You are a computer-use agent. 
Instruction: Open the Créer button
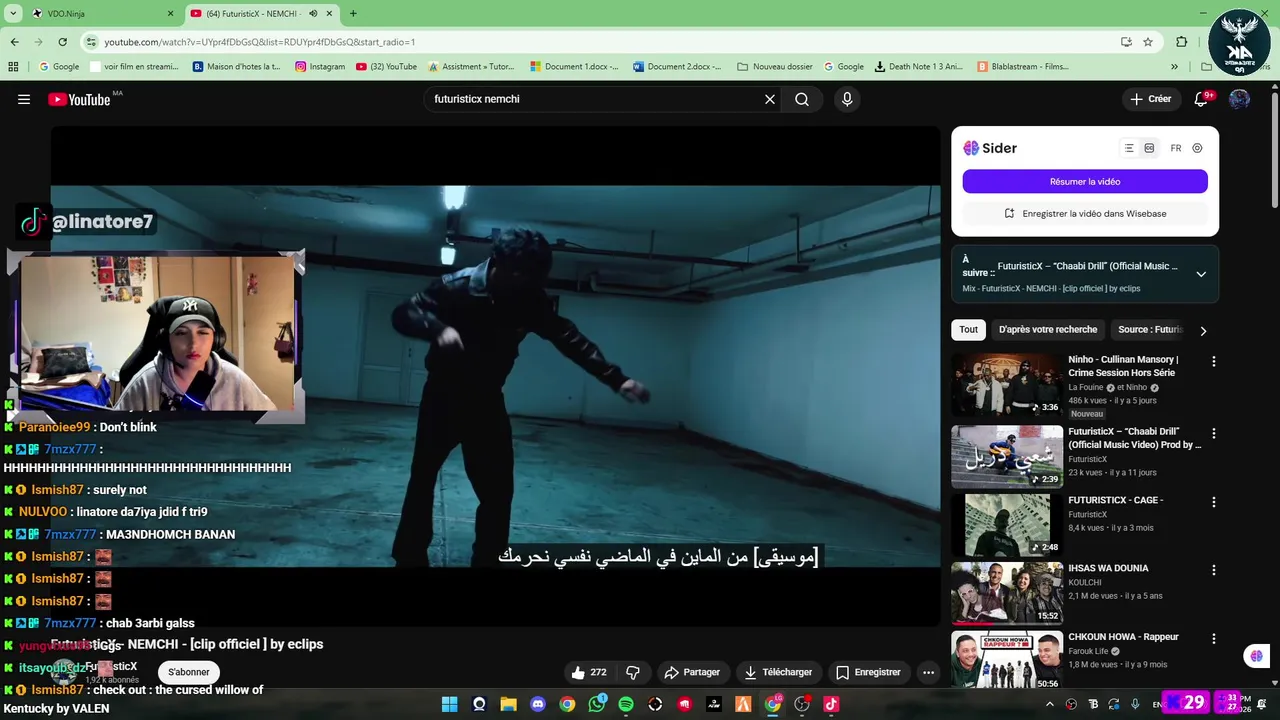pos(1151,99)
